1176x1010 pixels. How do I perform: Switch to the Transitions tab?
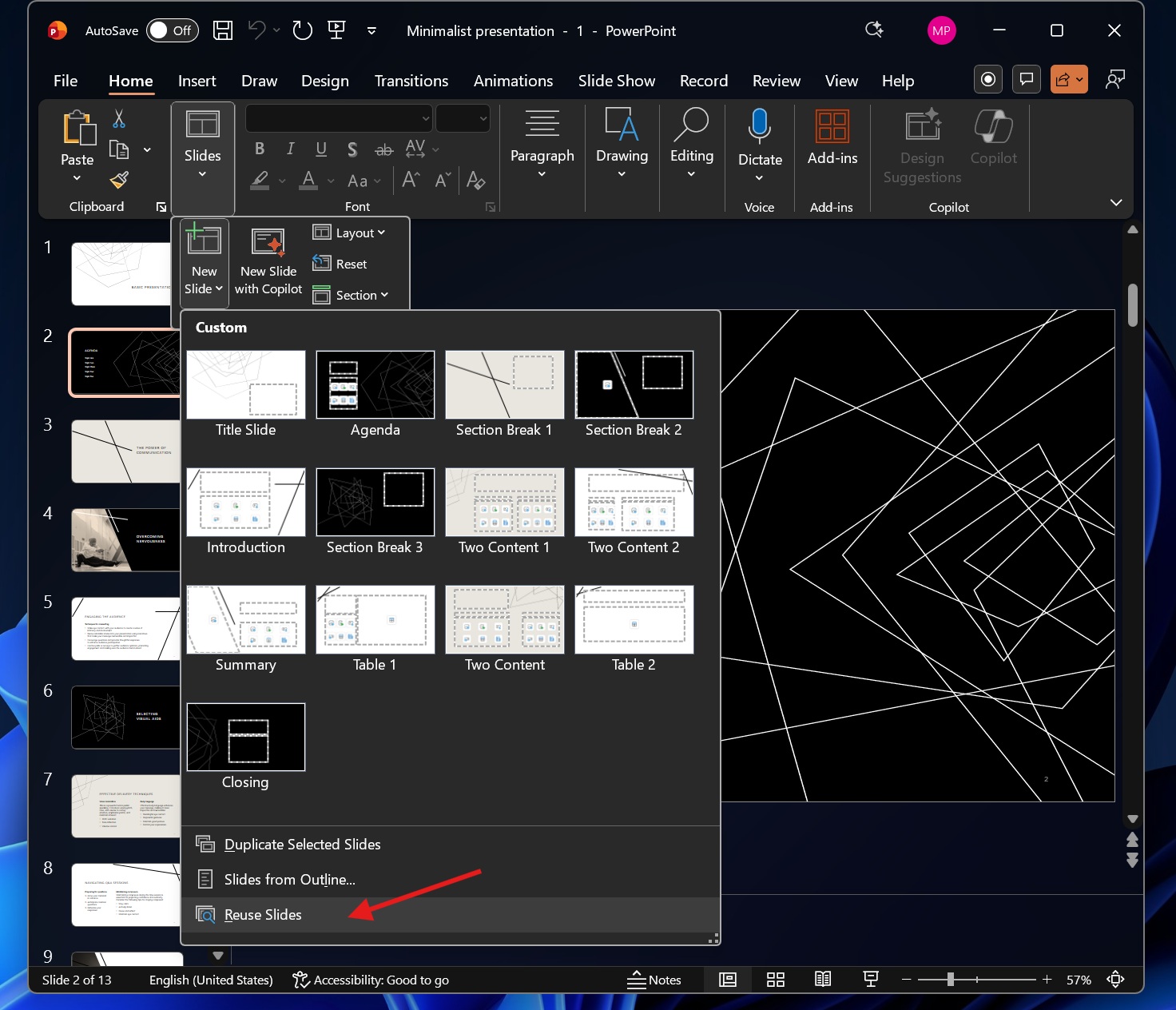click(x=411, y=80)
